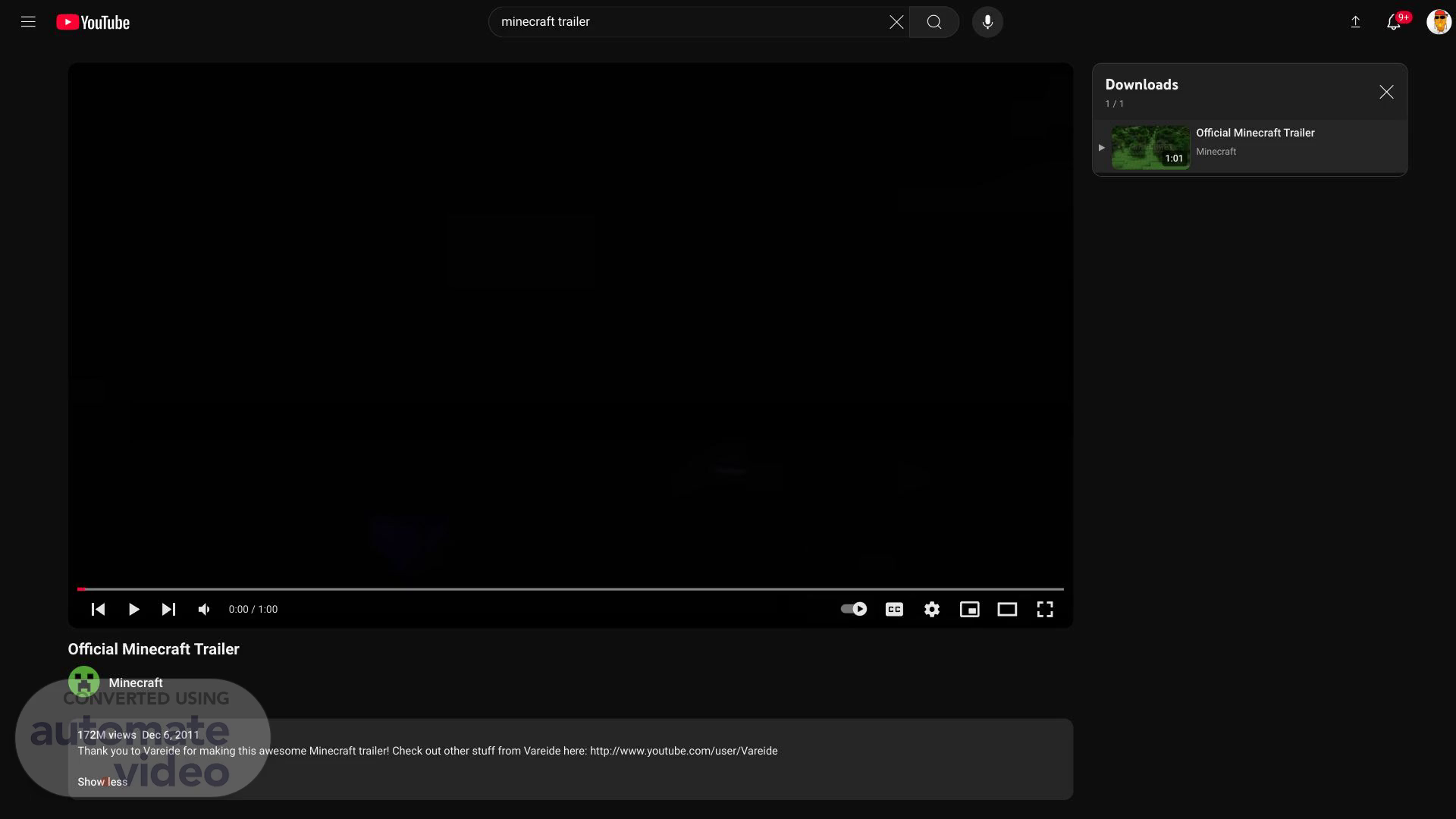The width and height of the screenshot is (1456, 819).
Task: Enter full screen mode
Action: [1045, 609]
